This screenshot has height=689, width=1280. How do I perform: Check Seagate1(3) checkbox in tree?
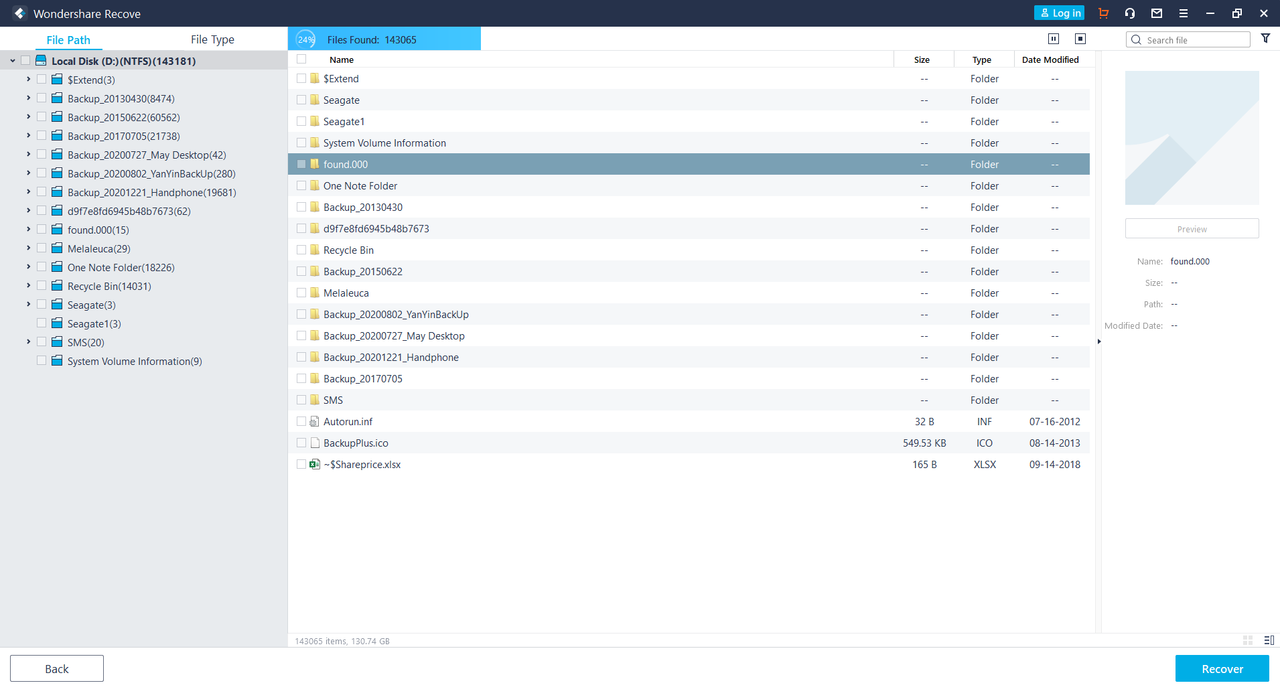(41, 323)
